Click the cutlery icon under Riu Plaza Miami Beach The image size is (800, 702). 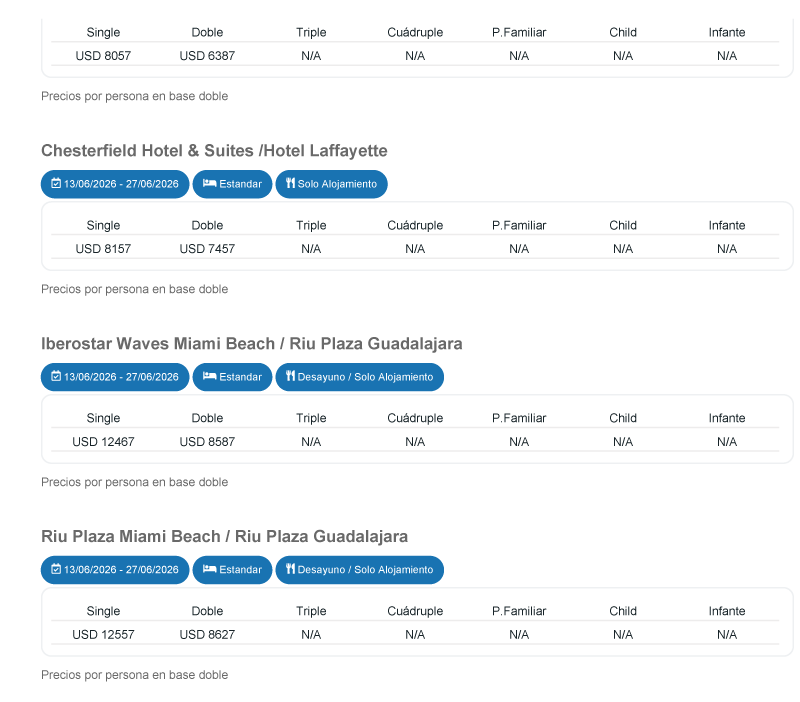click(290, 570)
